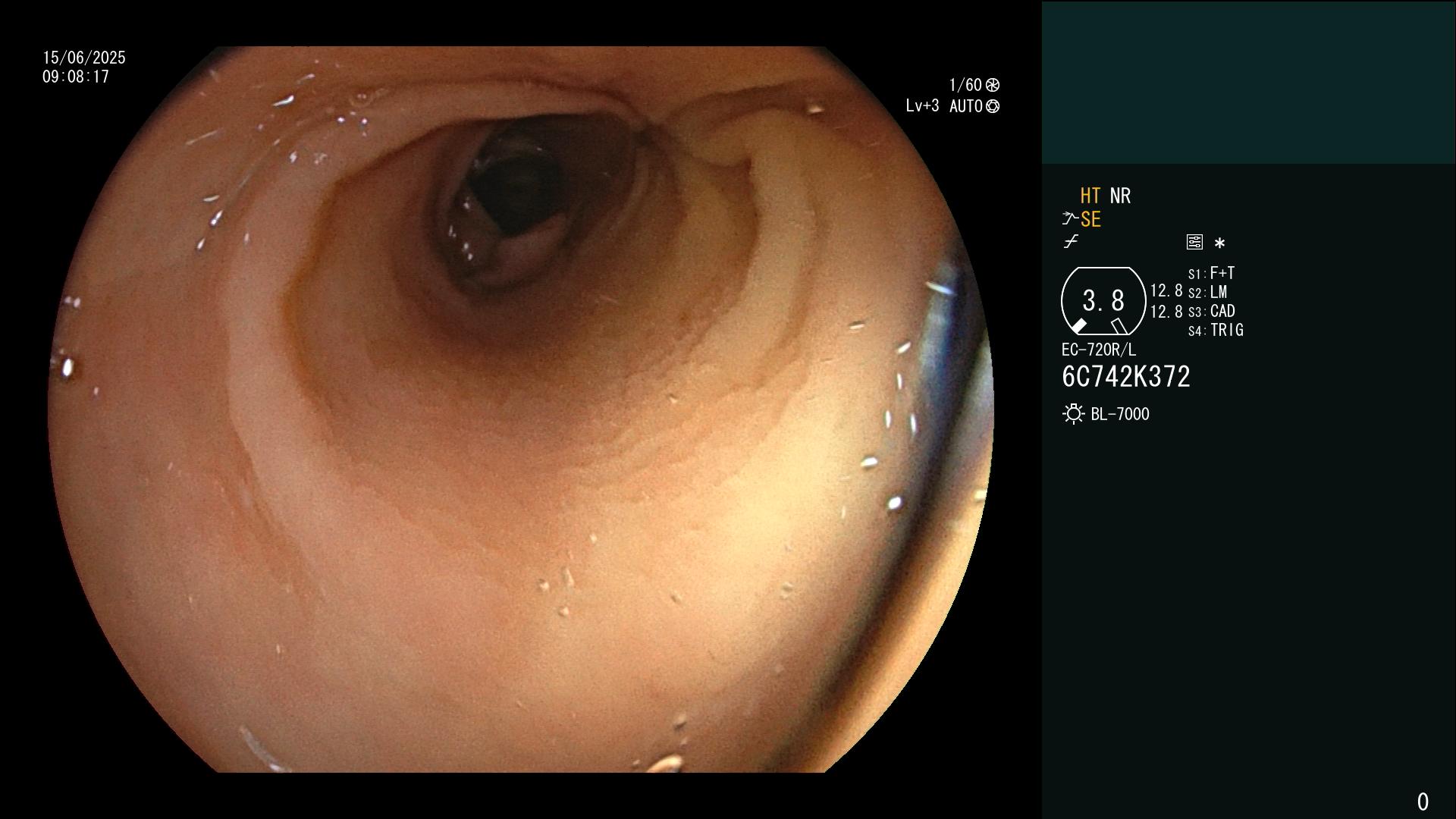Click the EC-720R/L scope model text
Image resolution: width=1456 pixels, height=819 pixels.
tap(1099, 350)
